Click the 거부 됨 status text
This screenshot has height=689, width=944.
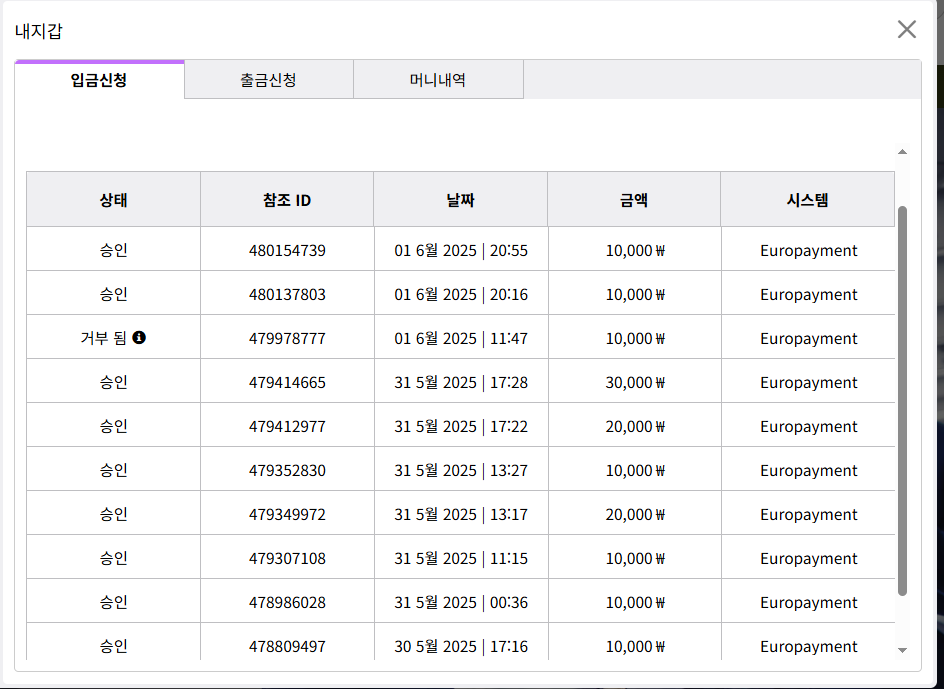click(x=103, y=338)
